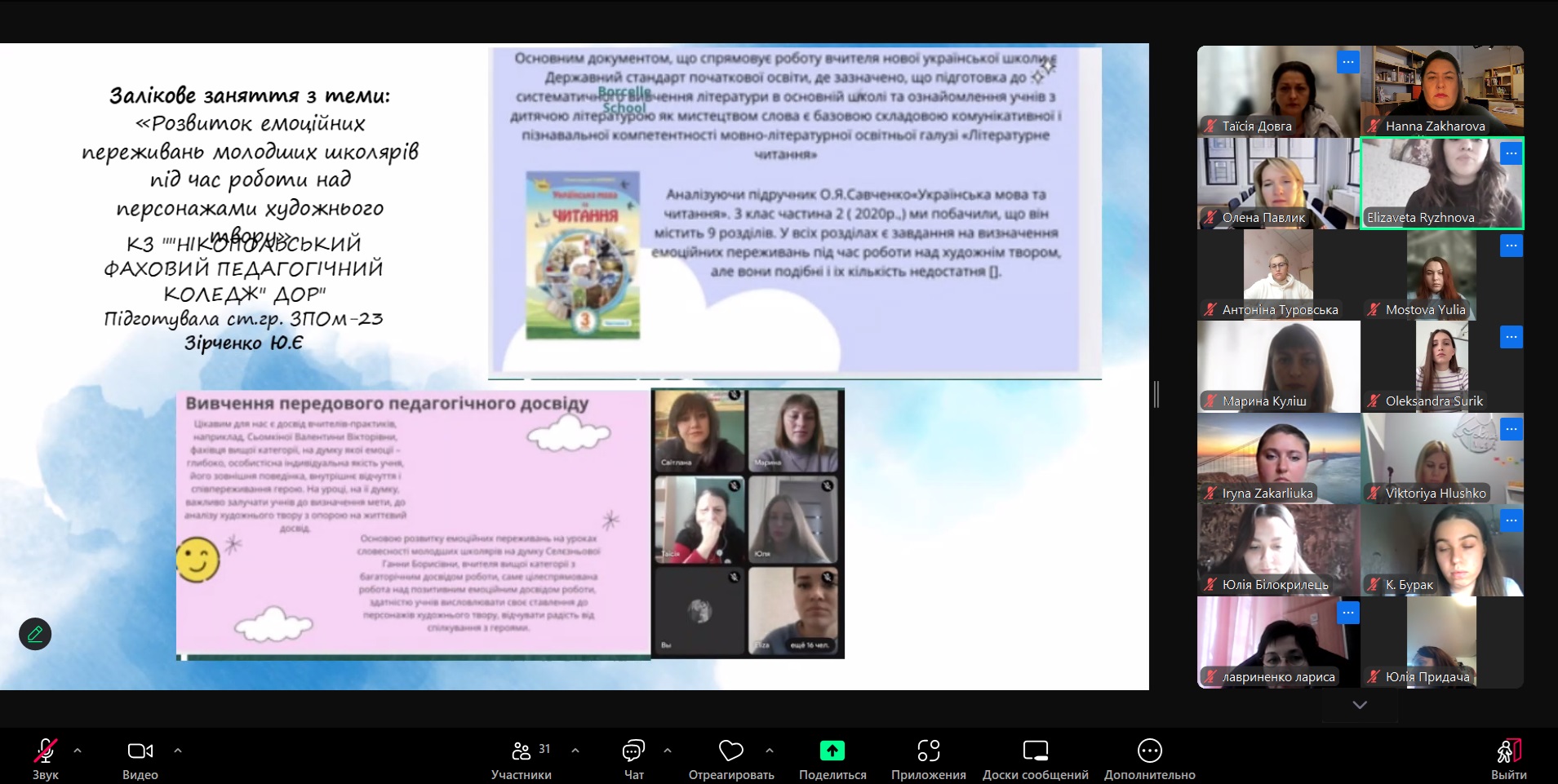Open more options on Oleksandra Surik tile
The height and width of the screenshot is (784, 1558).
pos(1511,337)
